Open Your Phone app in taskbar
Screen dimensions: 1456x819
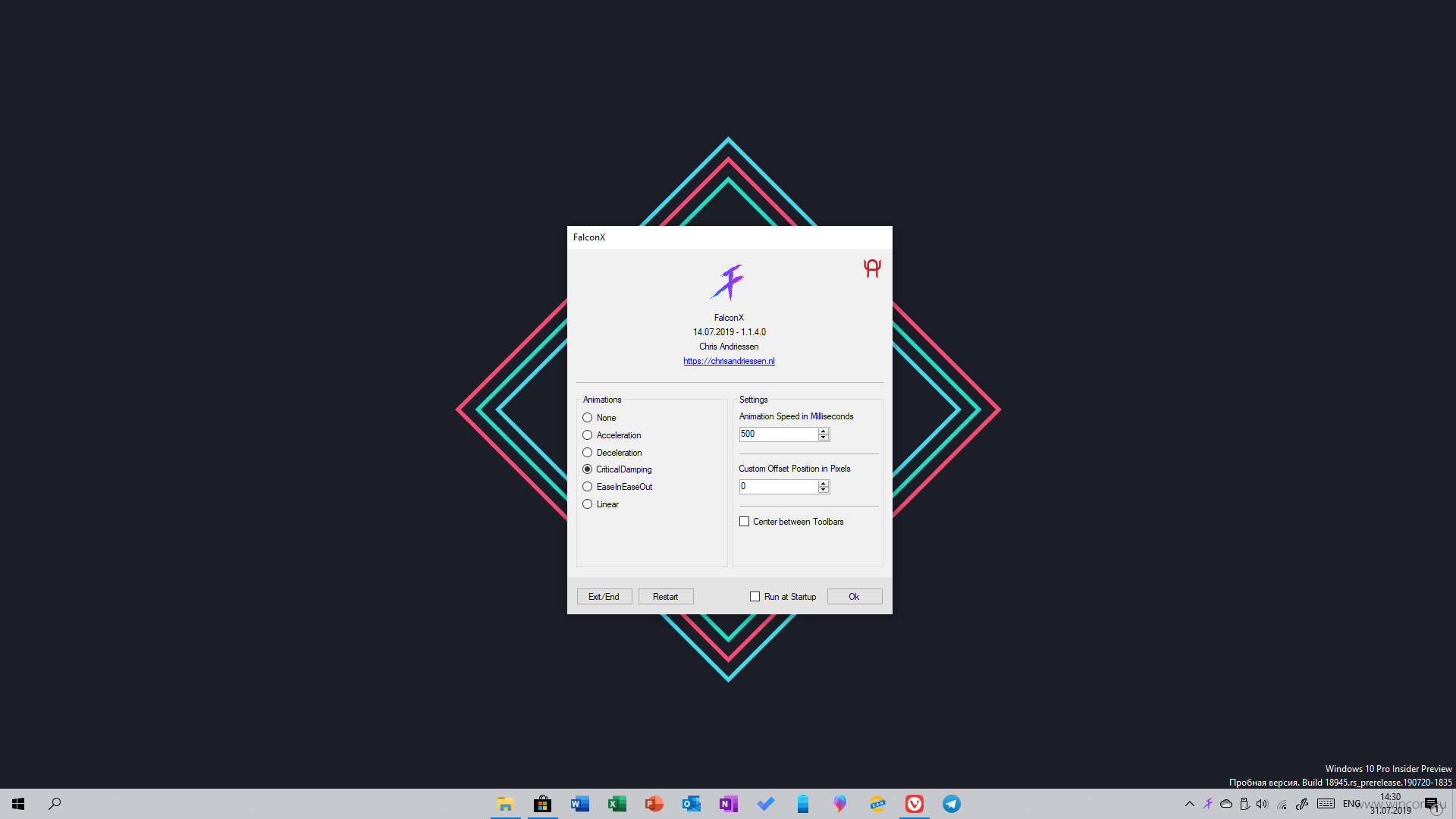pos(803,804)
